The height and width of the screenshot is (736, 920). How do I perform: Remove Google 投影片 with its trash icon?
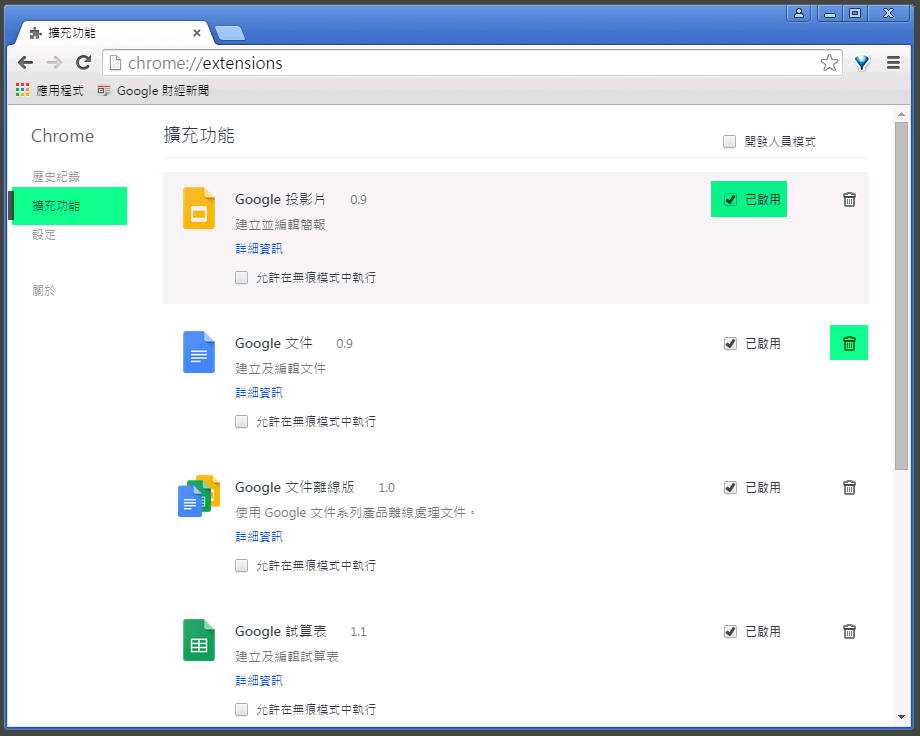click(x=849, y=200)
